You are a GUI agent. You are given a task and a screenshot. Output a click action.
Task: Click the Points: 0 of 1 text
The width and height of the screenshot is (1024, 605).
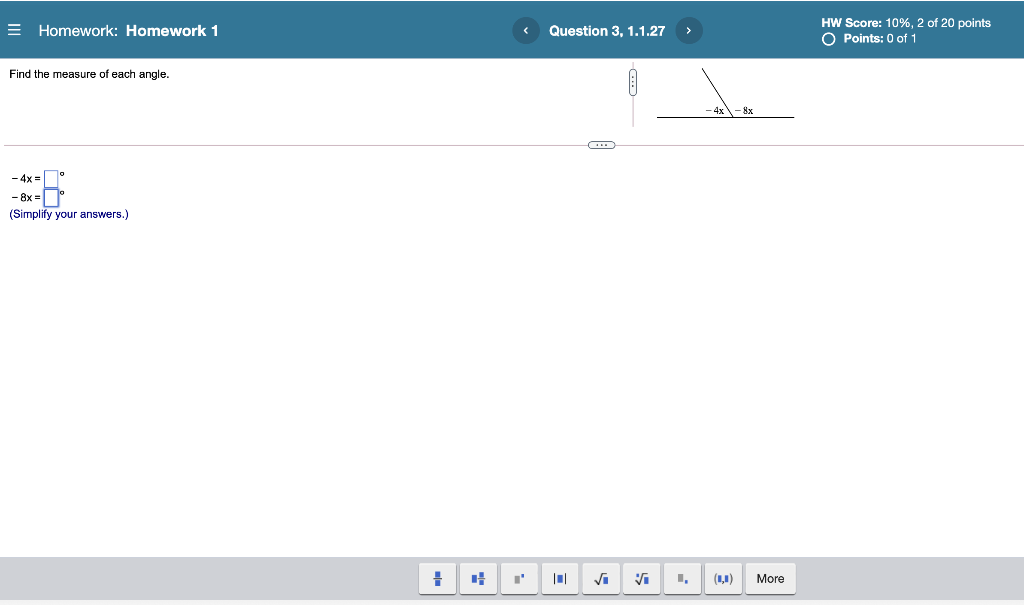(x=880, y=39)
